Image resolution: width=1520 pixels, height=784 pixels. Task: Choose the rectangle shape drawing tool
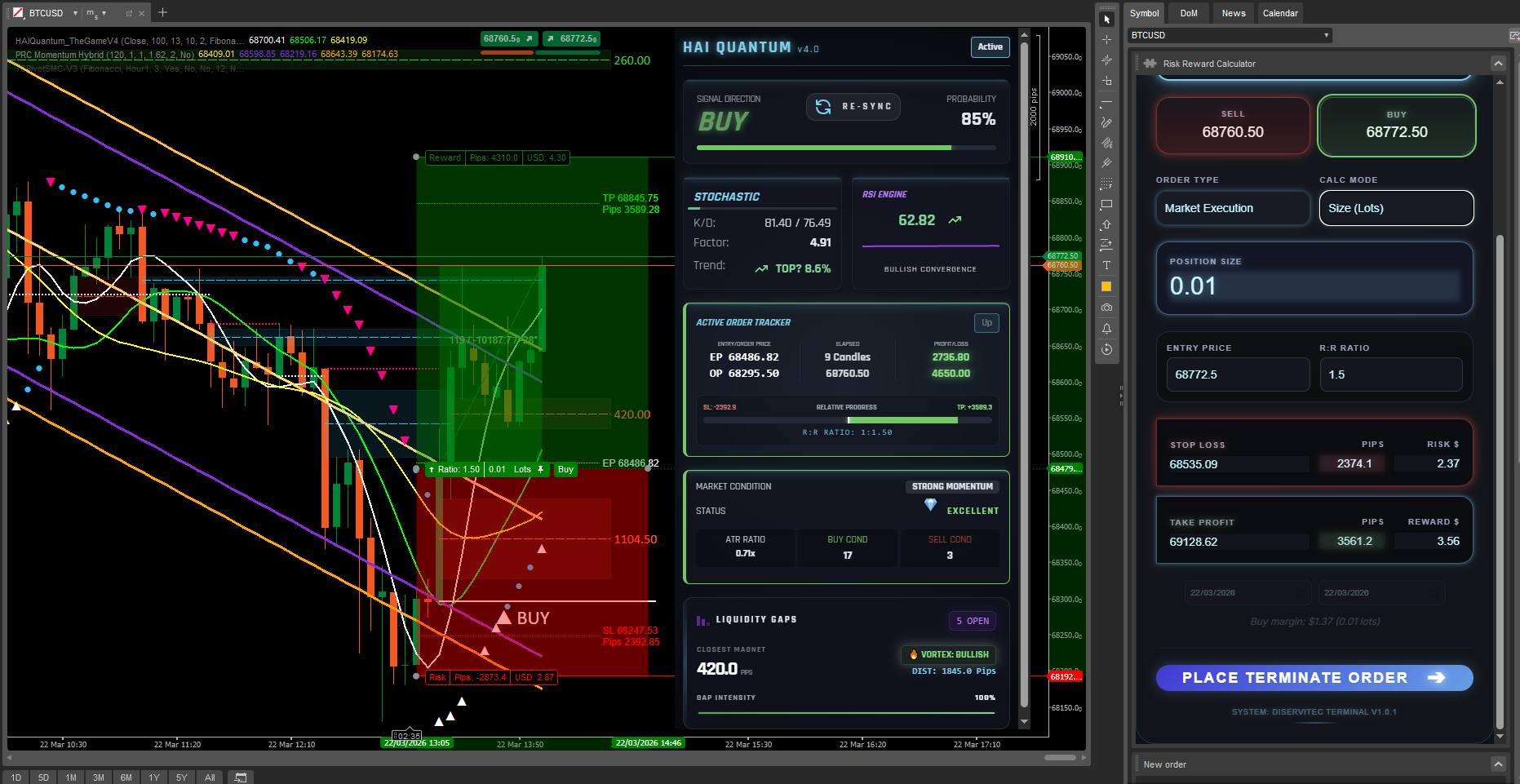[1106, 205]
